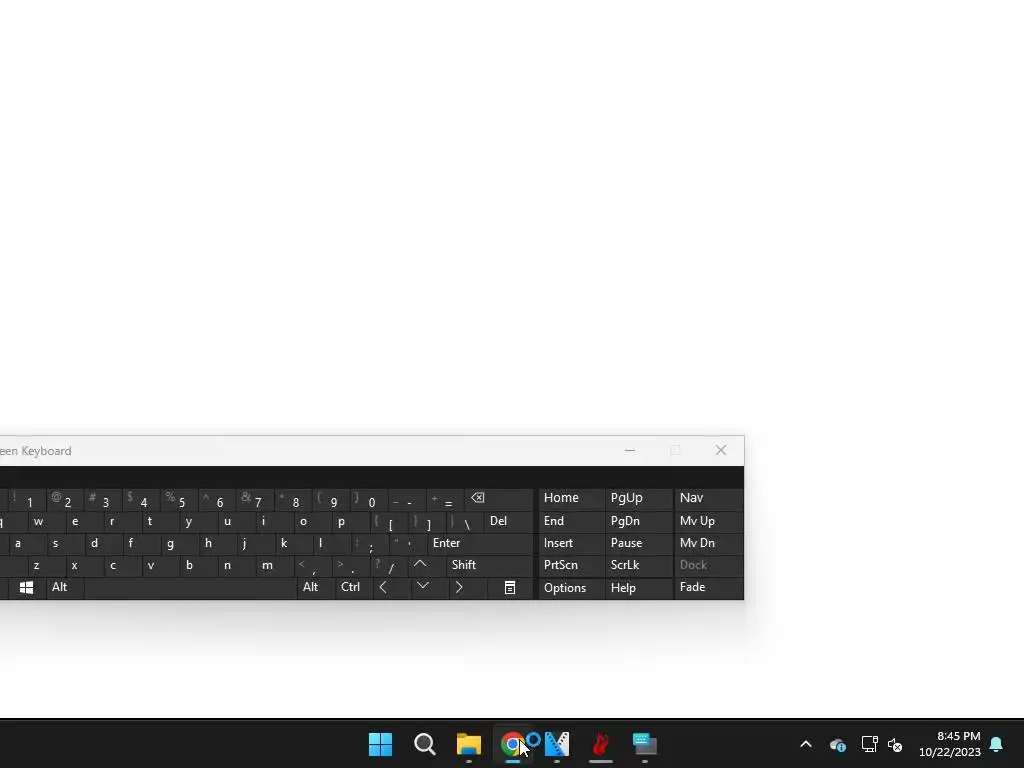Open clock and date 8:45 PM
This screenshot has width=1024, height=768.
[950, 744]
